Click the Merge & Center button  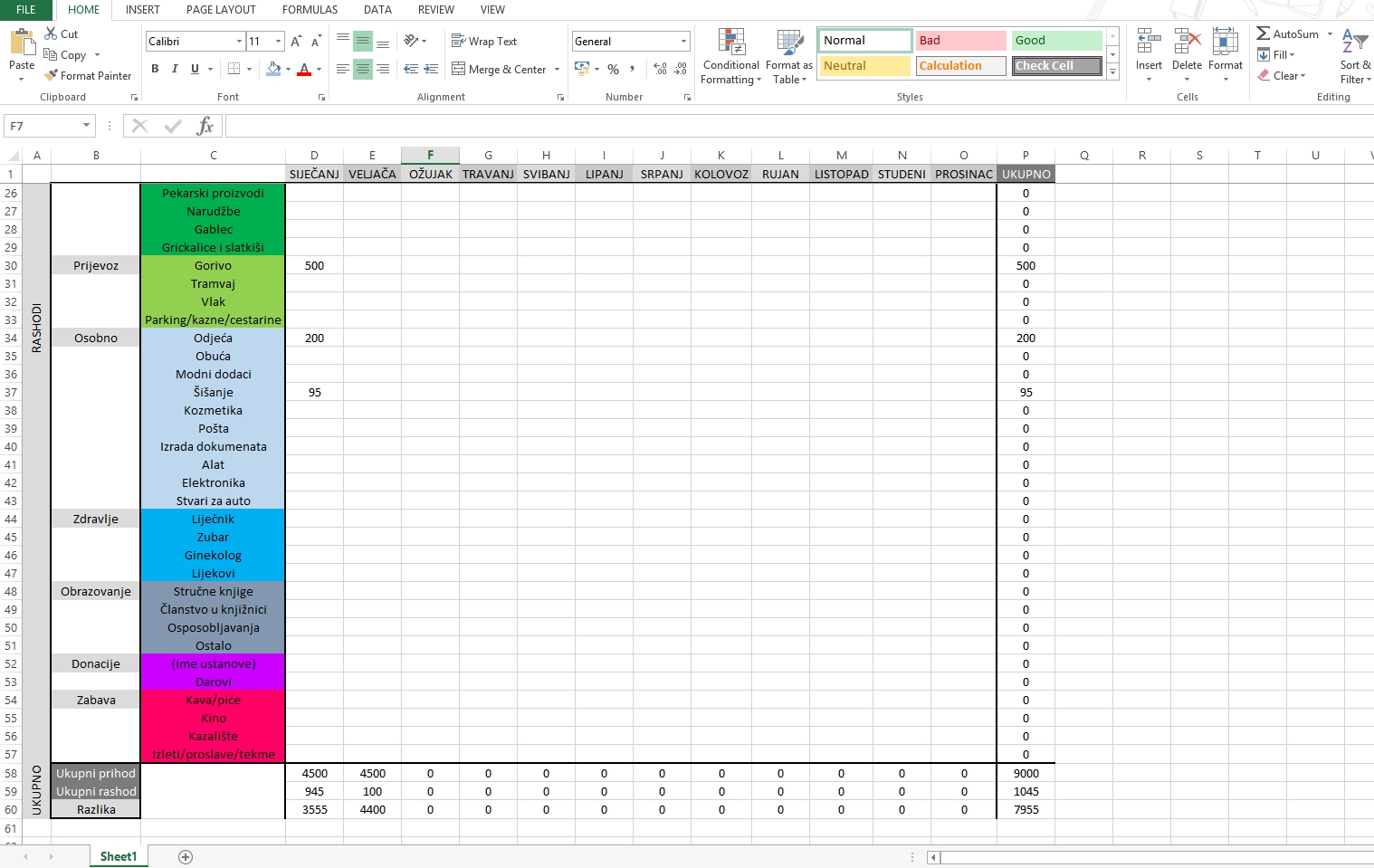tap(504, 69)
